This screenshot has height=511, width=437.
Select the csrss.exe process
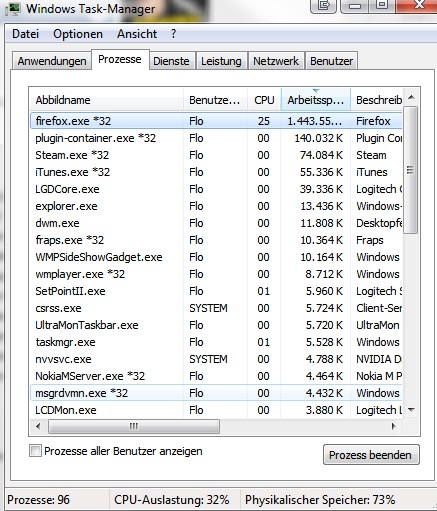(216, 308)
